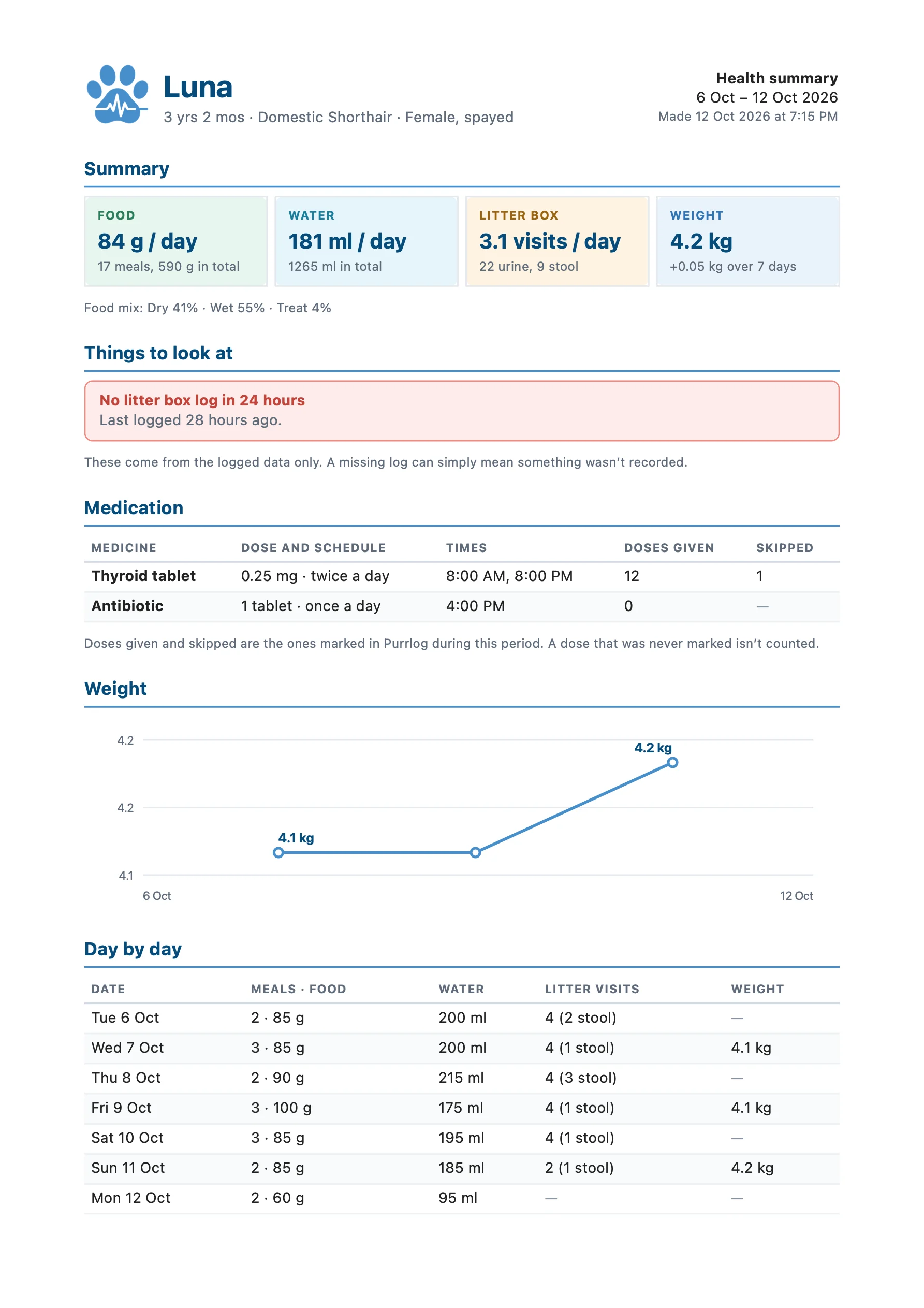Click the 'Tue 6 Oct' date row
The image size is (924, 1308).
click(461, 1018)
